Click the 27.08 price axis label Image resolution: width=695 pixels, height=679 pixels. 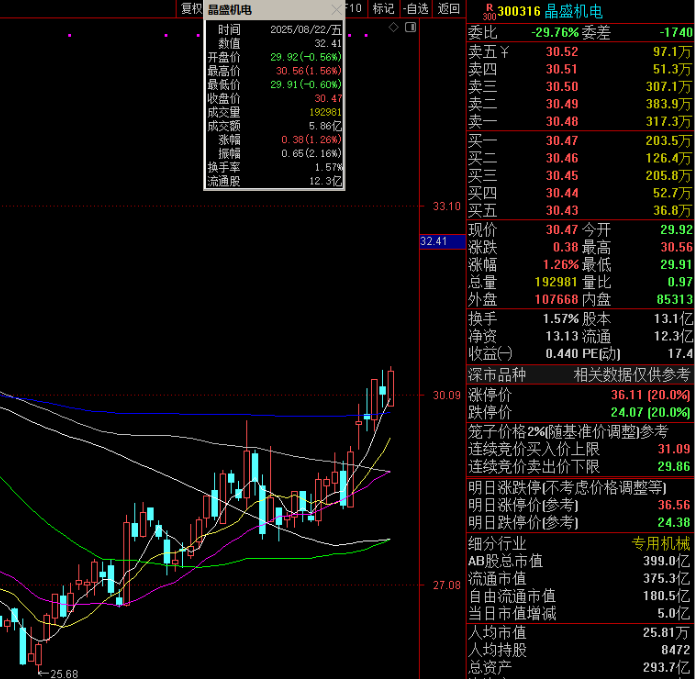pyautogui.click(x=446, y=585)
